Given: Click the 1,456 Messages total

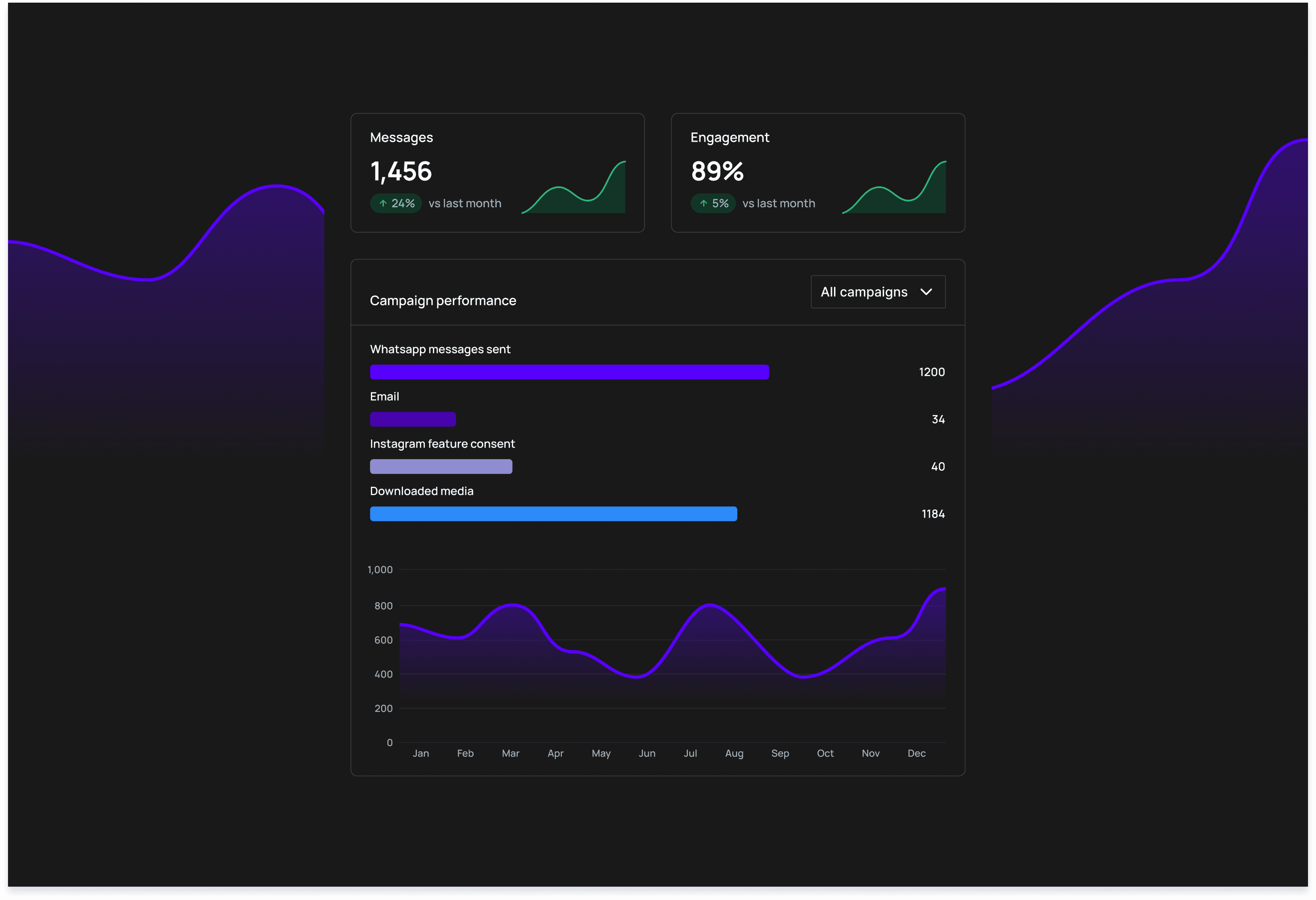Looking at the screenshot, I should pyautogui.click(x=401, y=171).
